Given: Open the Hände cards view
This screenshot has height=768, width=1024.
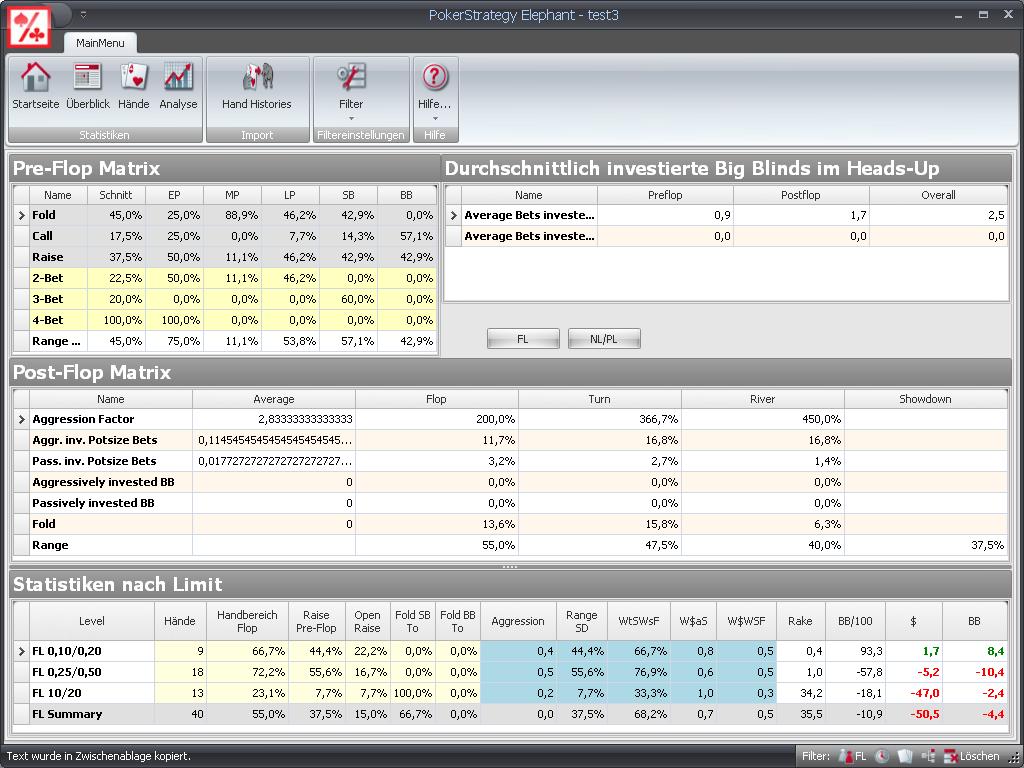Looking at the screenshot, I should [x=134, y=86].
